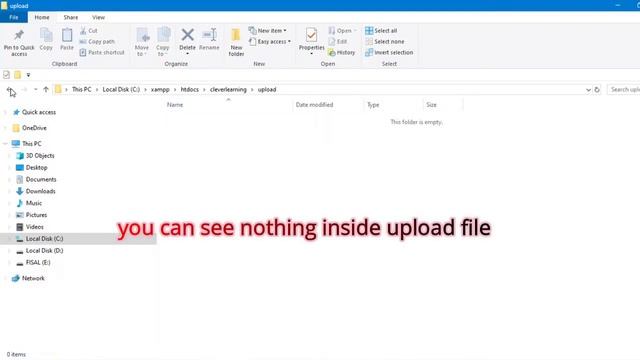640x360 pixels.
Task: Open Videos in navigation pane
Action: 35,227
